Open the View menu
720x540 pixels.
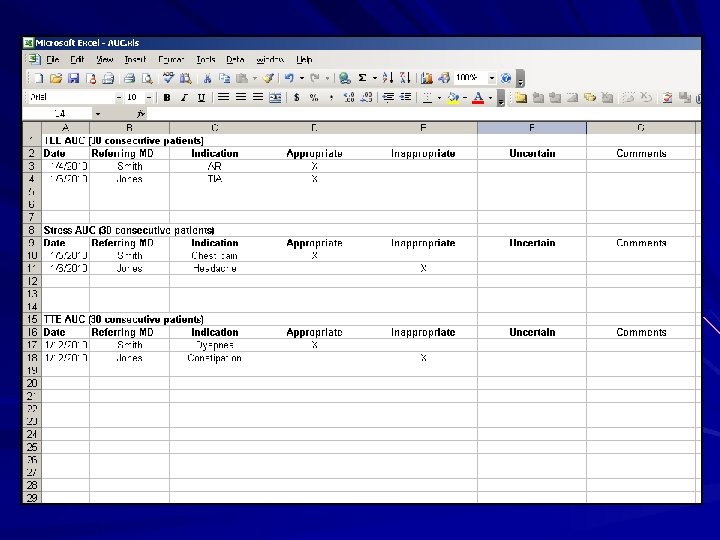point(104,60)
